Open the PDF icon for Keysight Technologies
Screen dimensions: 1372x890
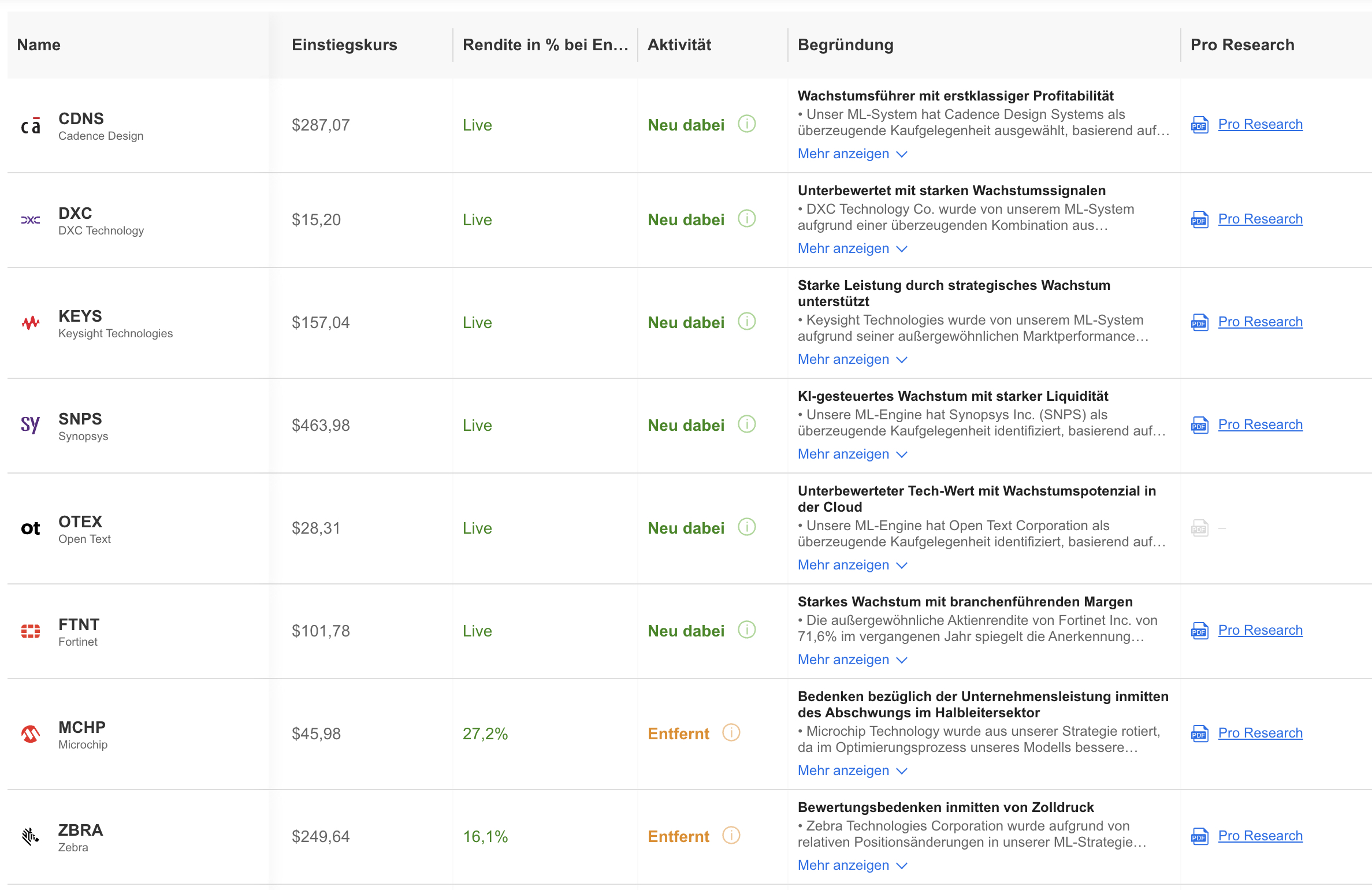[1199, 322]
